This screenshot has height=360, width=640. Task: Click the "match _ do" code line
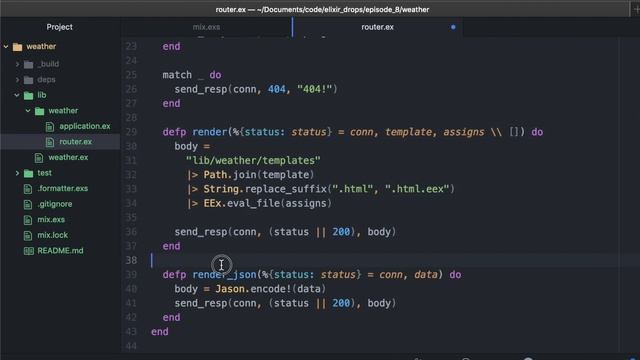[x=192, y=75]
